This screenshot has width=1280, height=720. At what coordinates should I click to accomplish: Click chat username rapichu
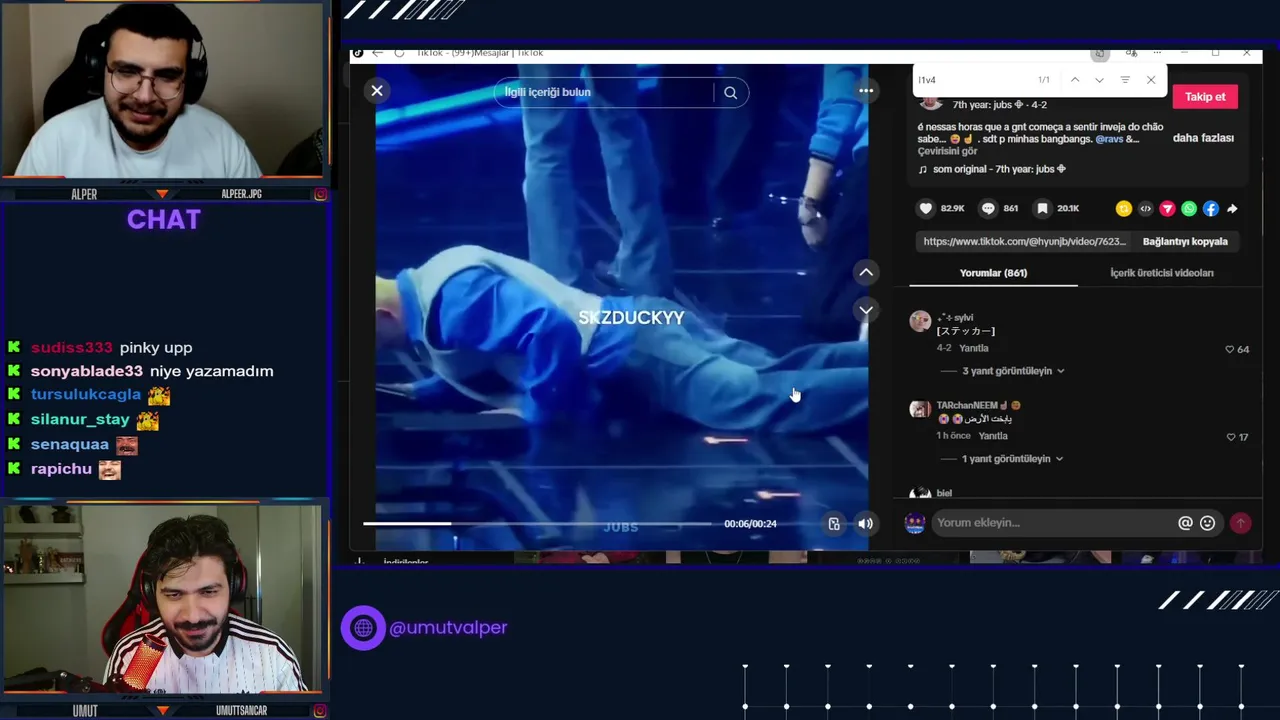pyautogui.click(x=61, y=468)
